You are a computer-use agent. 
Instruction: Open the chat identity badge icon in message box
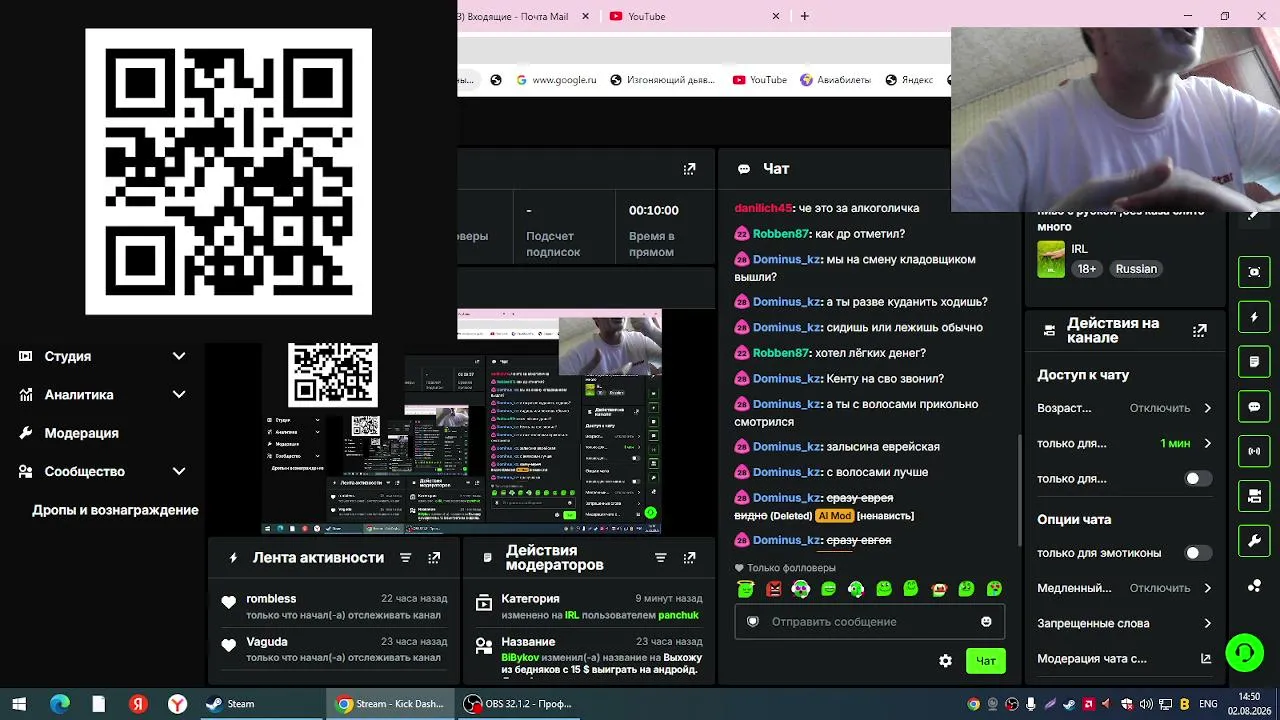(x=753, y=622)
